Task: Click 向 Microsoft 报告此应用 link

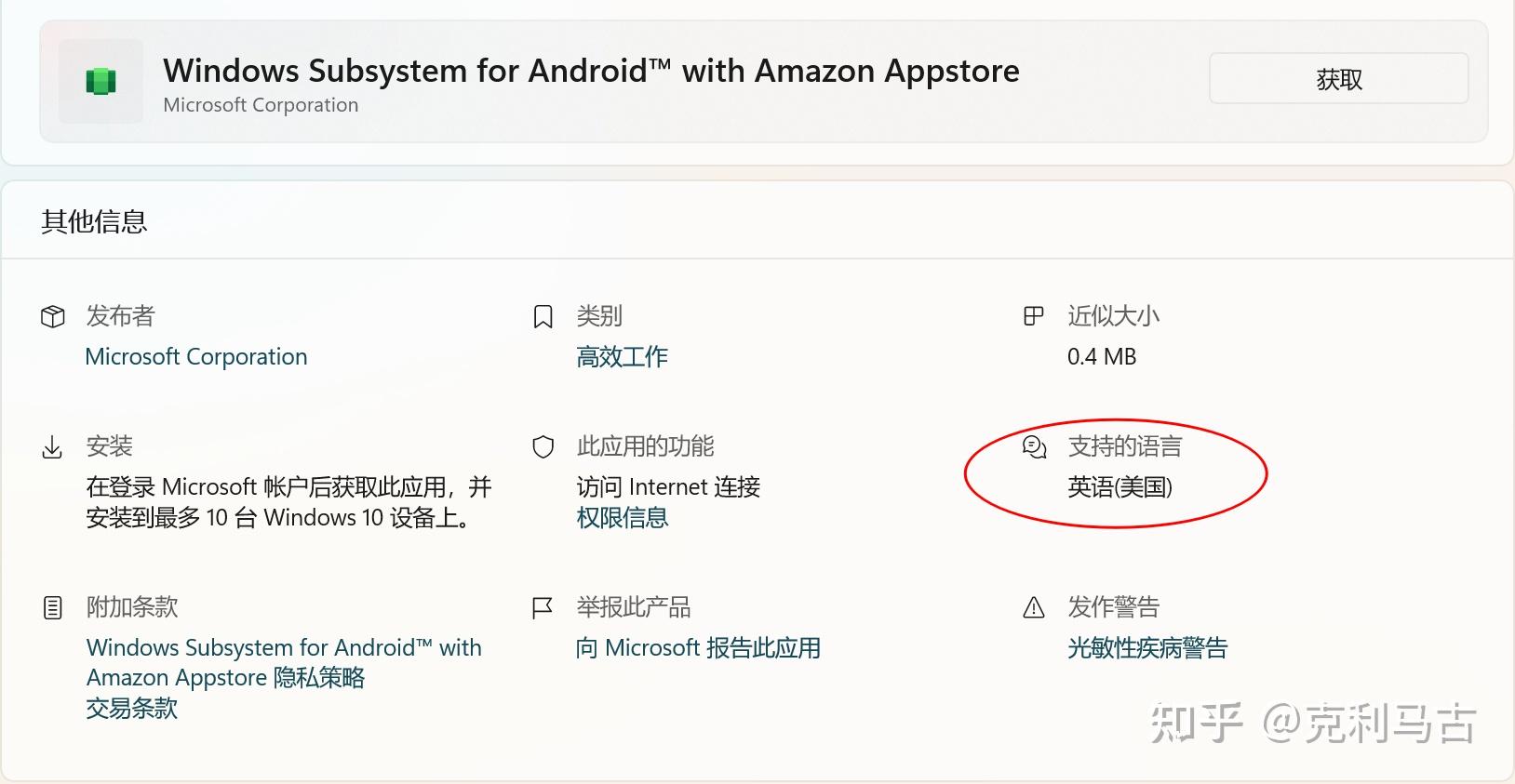Action: tap(698, 648)
